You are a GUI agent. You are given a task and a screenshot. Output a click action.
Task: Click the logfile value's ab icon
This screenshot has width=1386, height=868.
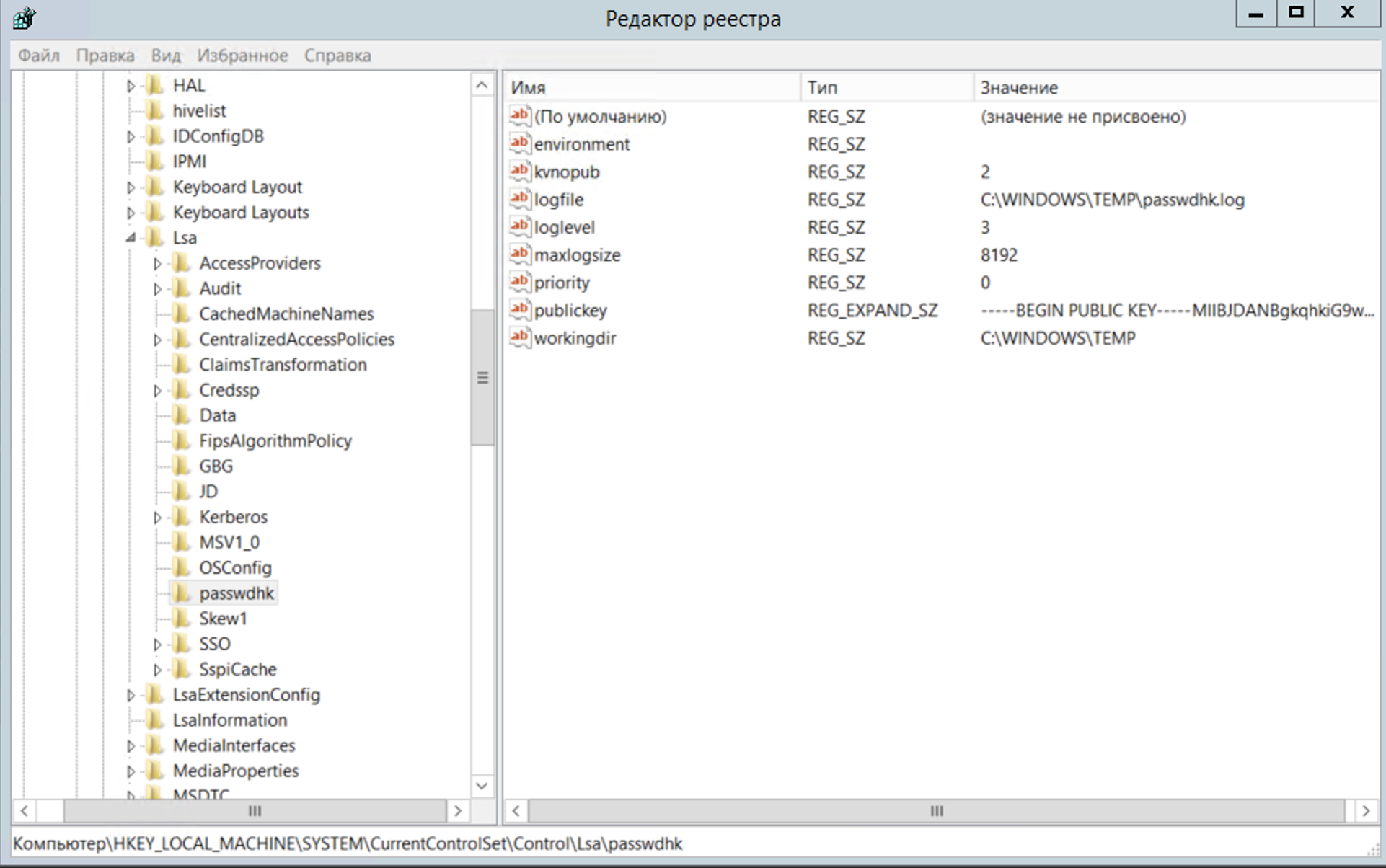tap(519, 199)
